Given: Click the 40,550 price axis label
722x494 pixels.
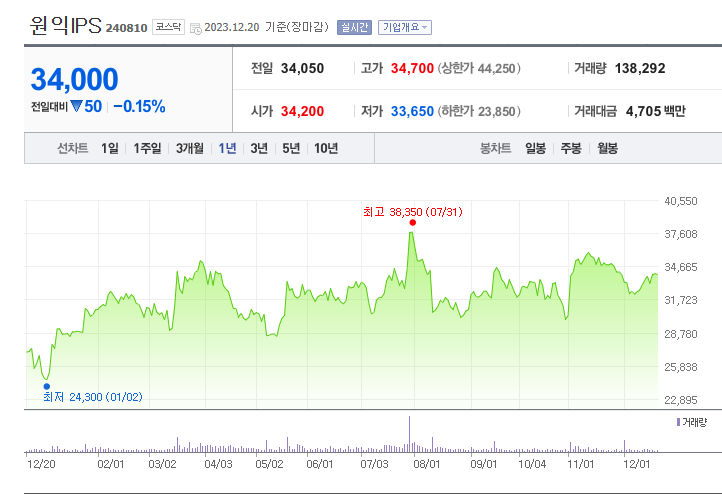Looking at the screenshot, I should [681, 201].
